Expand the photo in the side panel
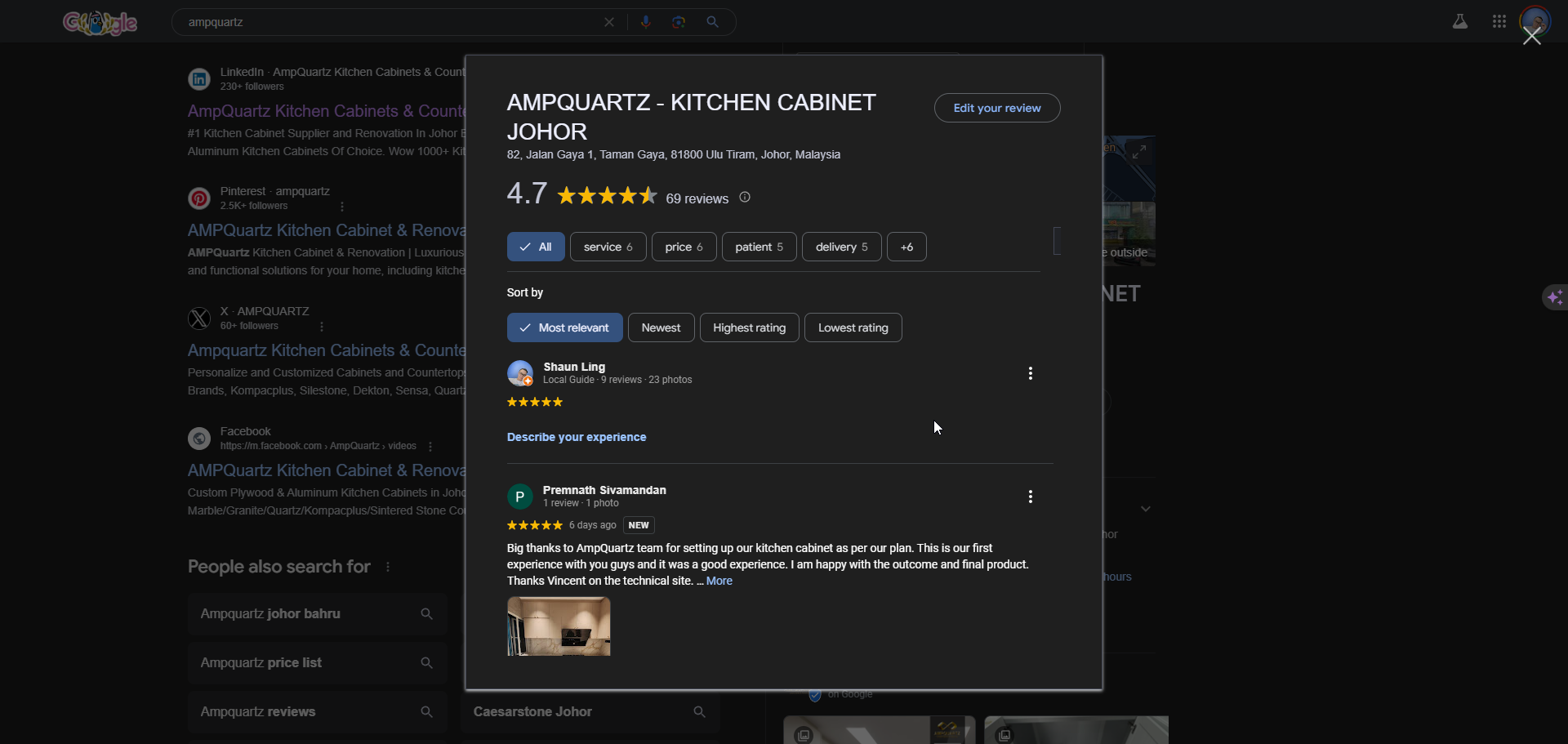 1139,151
